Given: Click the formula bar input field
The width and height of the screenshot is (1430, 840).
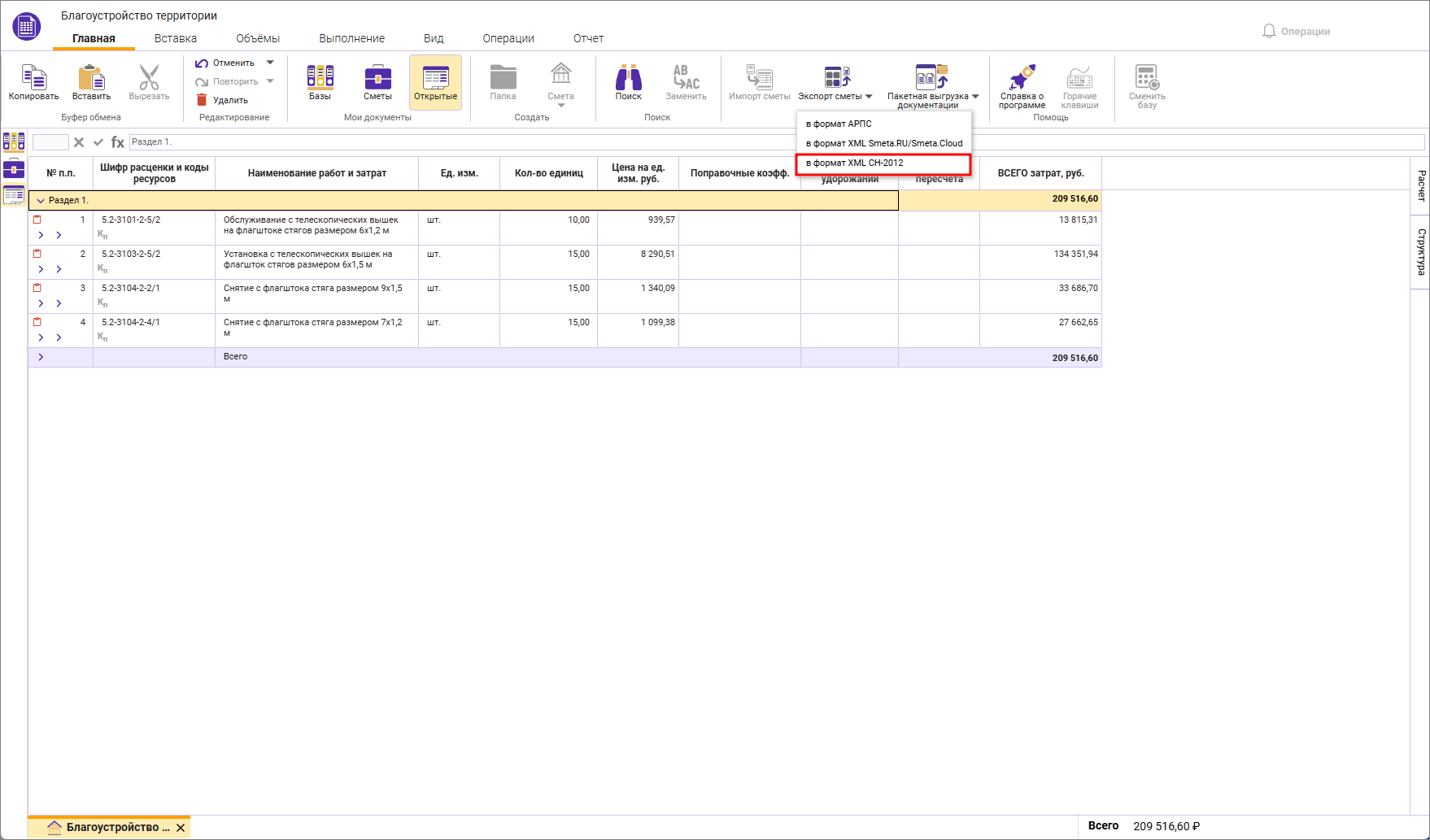Looking at the screenshot, I should [x=777, y=142].
